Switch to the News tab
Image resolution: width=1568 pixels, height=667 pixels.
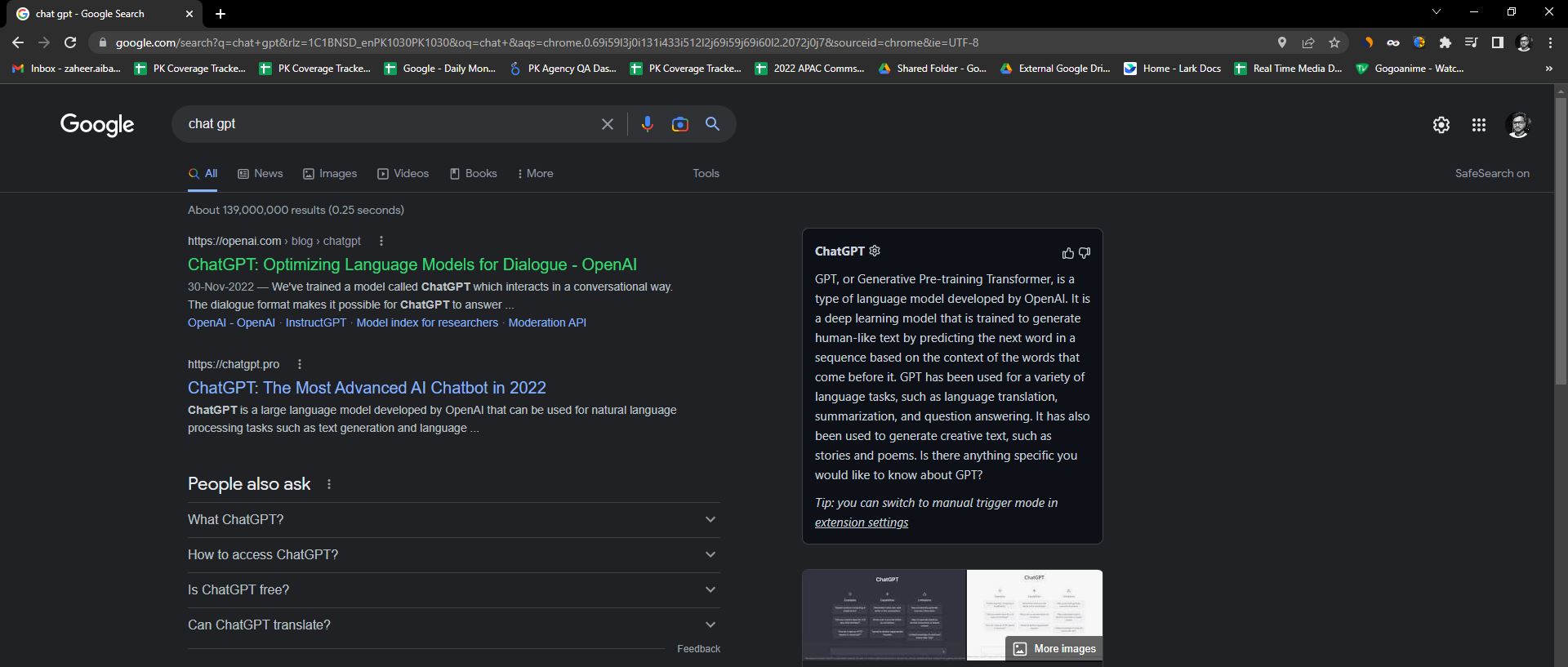click(261, 173)
